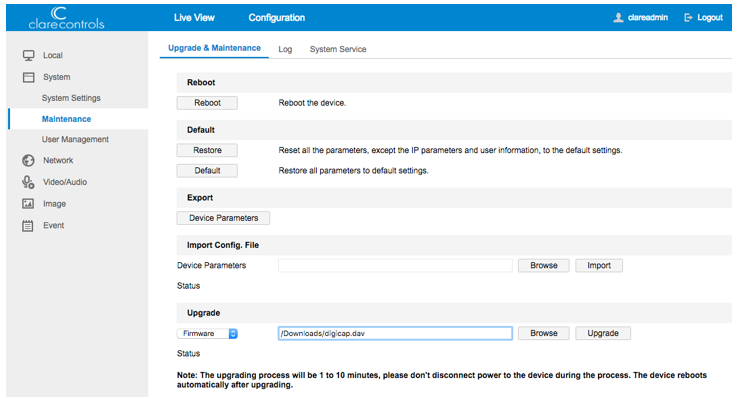Open the Configuration menu
Viewport: 738px width, 398px height.
277,18
